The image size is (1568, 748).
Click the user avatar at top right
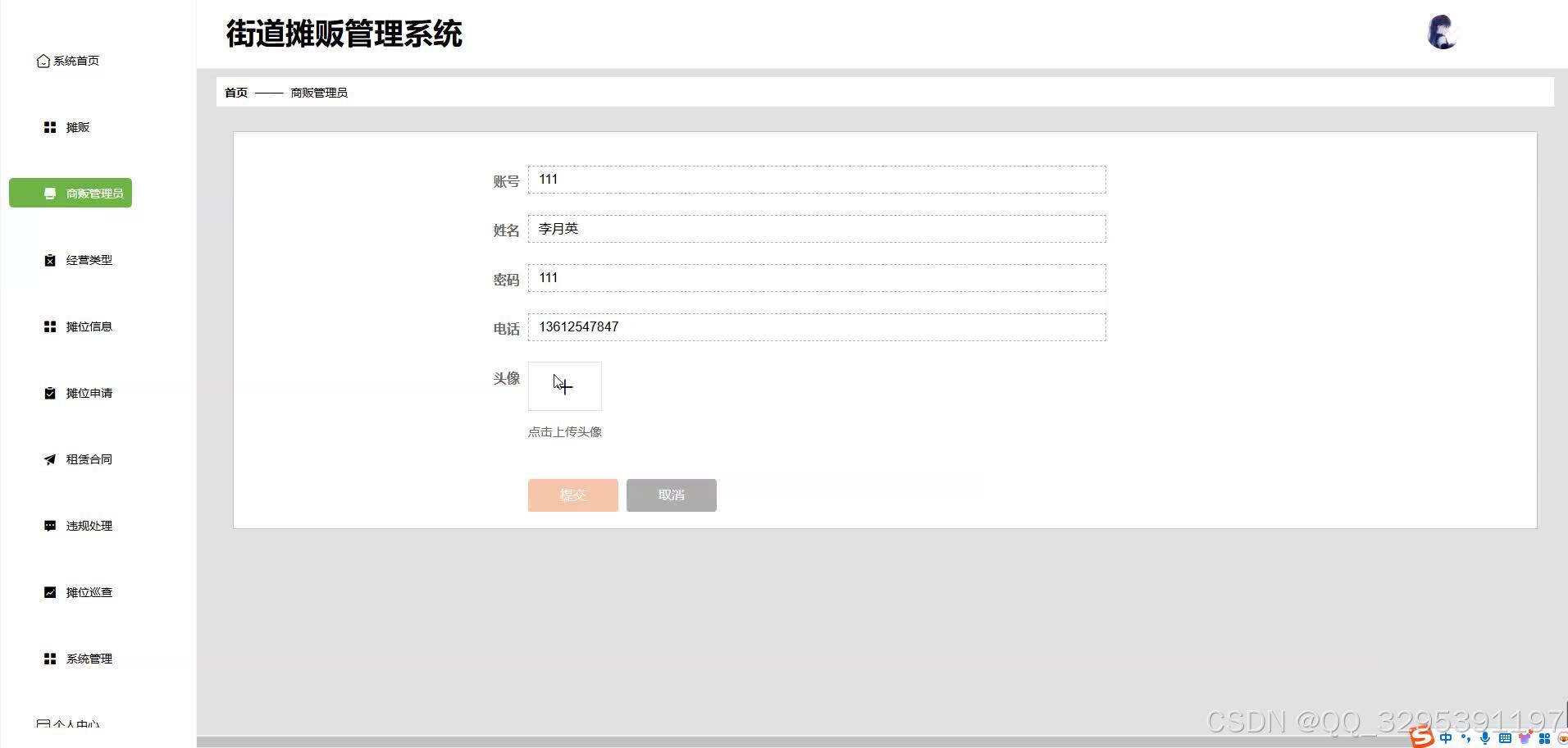tap(1443, 33)
